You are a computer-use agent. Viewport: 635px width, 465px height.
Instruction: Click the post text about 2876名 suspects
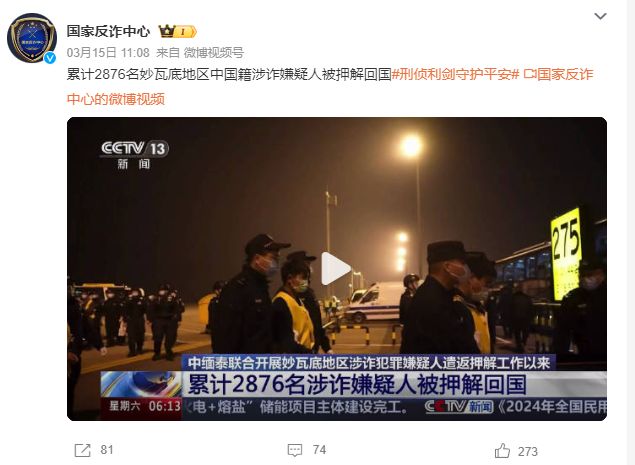tap(229, 75)
